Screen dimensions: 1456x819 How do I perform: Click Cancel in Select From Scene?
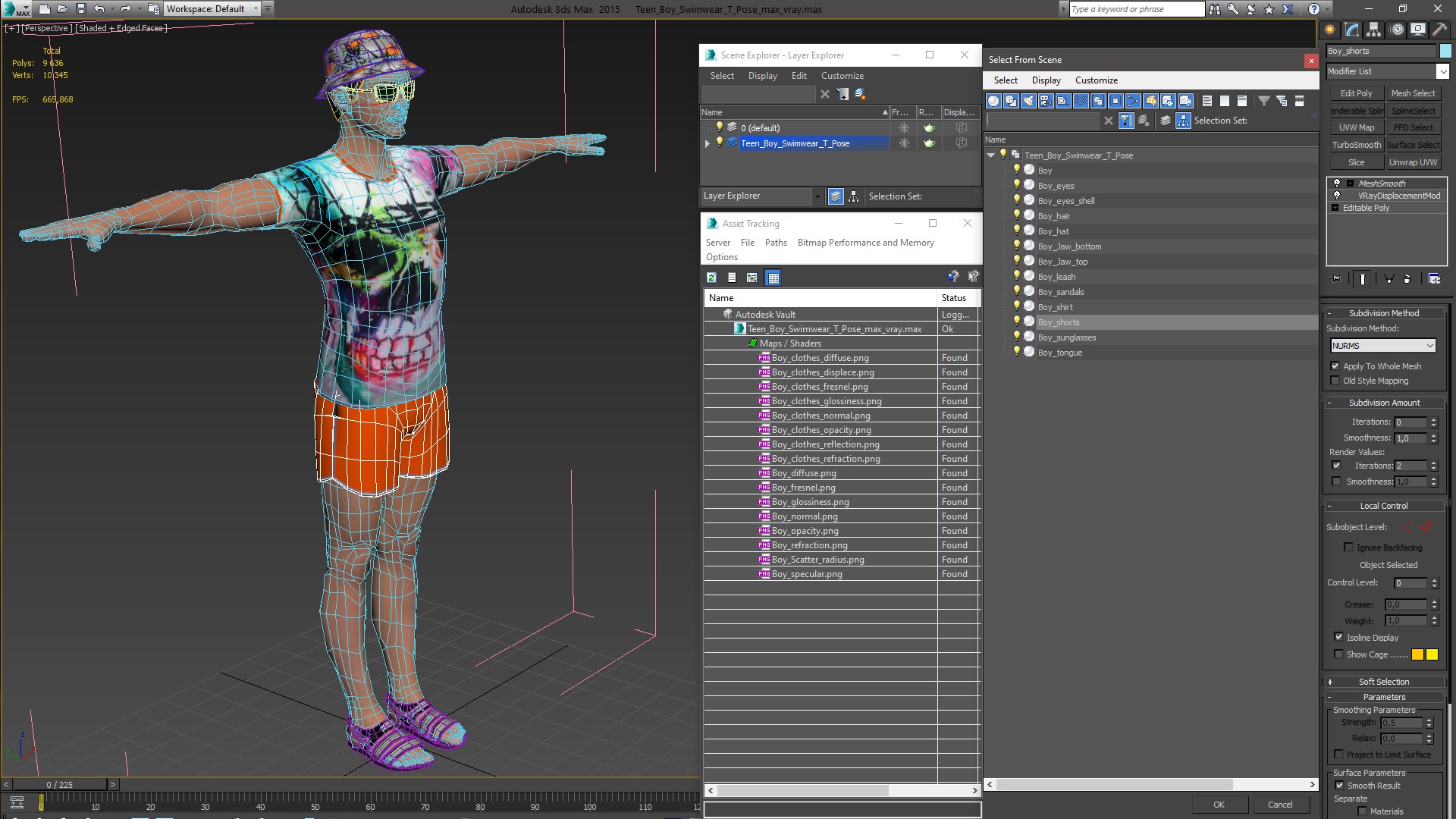tap(1280, 805)
